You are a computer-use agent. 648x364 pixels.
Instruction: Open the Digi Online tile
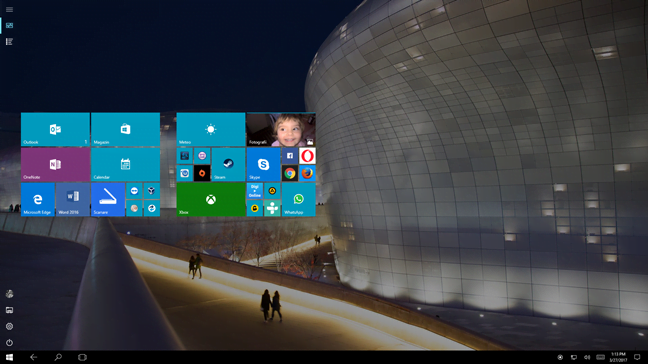[255, 191]
